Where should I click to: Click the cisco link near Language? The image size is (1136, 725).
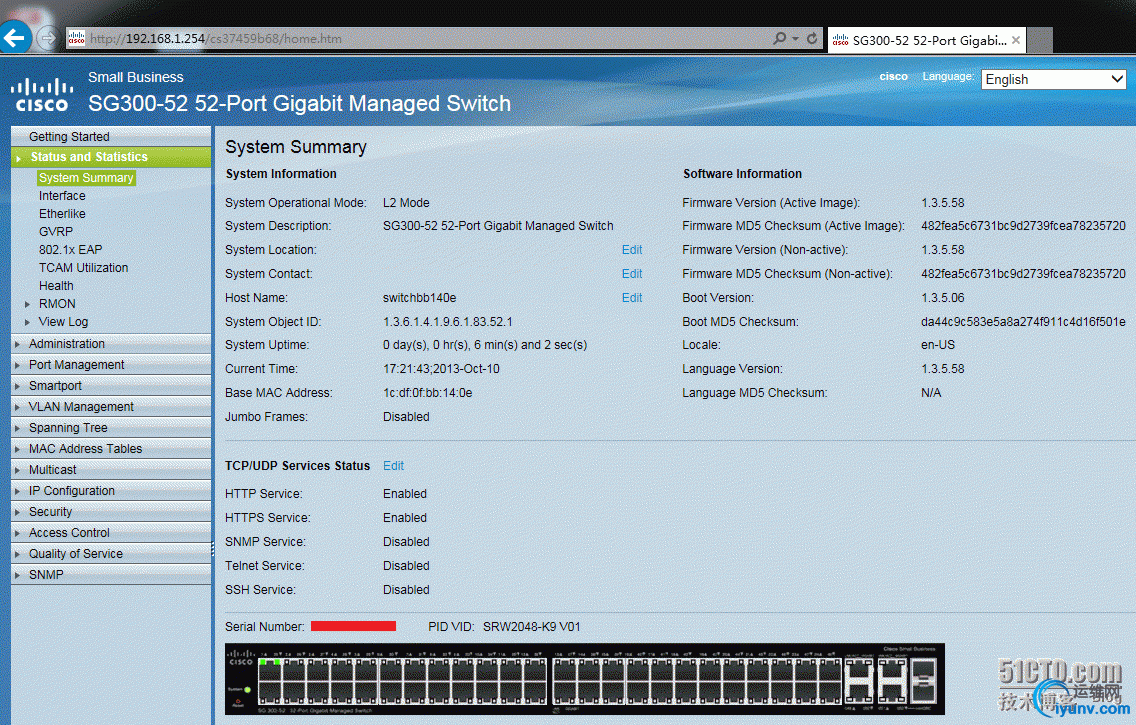893,76
